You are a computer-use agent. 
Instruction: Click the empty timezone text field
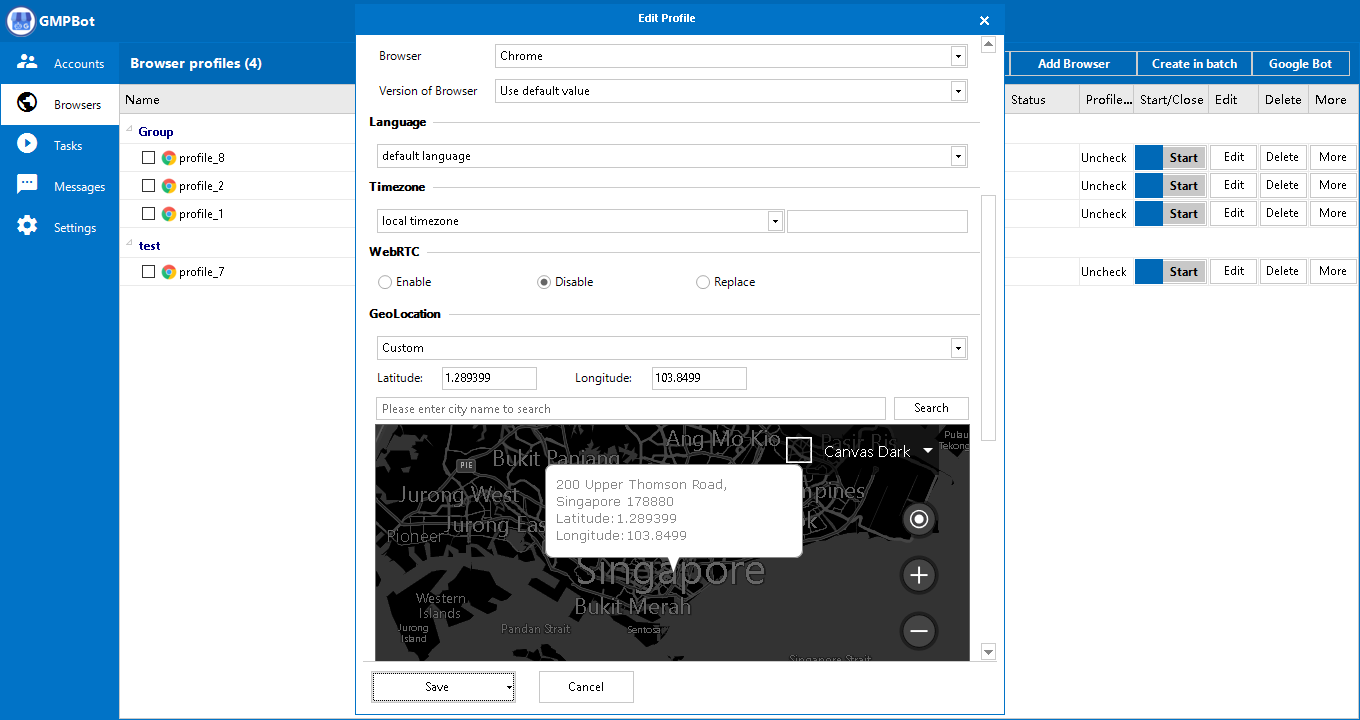(x=877, y=221)
